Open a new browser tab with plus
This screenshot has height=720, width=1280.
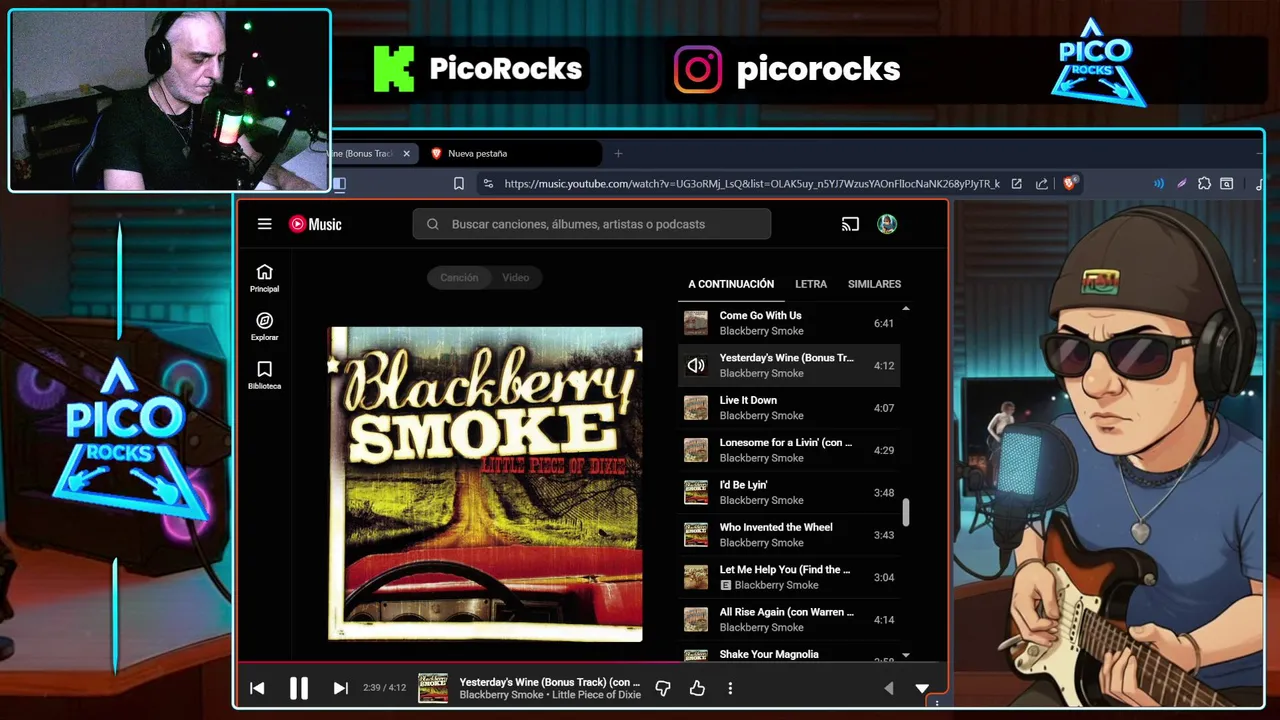click(x=618, y=153)
